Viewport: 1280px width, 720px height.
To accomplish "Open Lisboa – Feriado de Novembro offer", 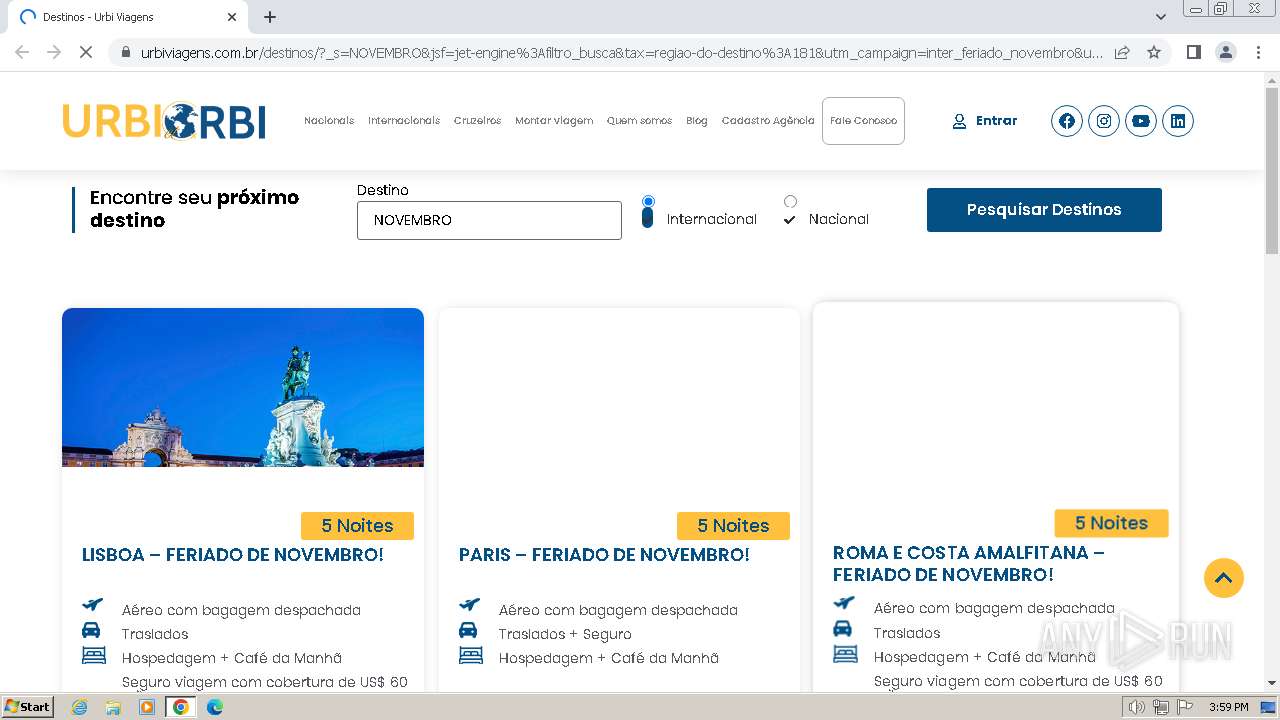I will click(233, 555).
